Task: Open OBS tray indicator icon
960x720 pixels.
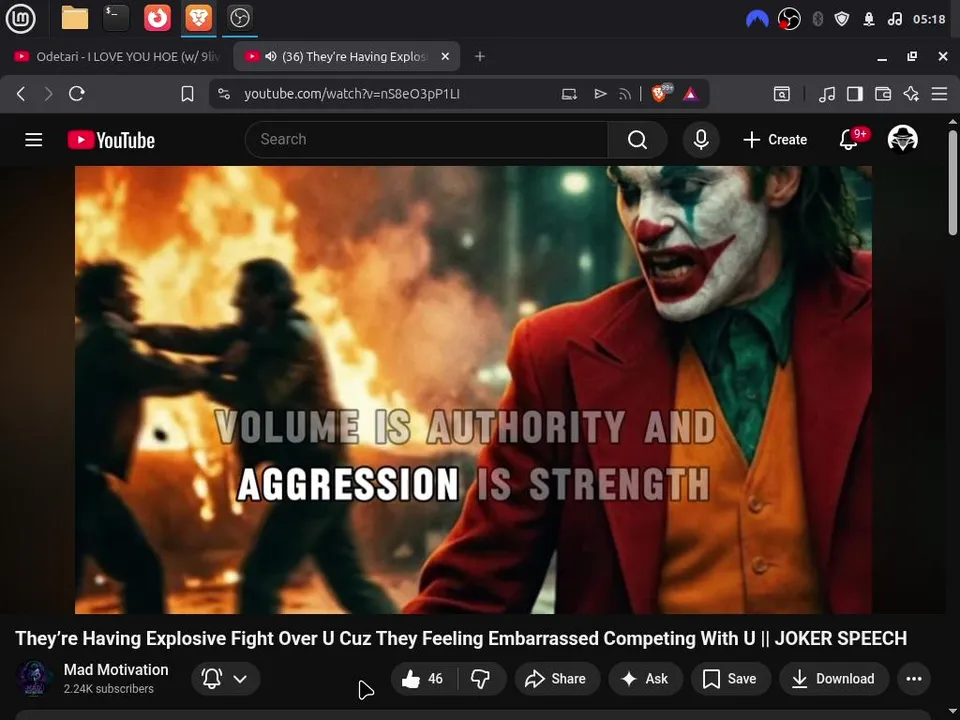Action: click(x=789, y=20)
